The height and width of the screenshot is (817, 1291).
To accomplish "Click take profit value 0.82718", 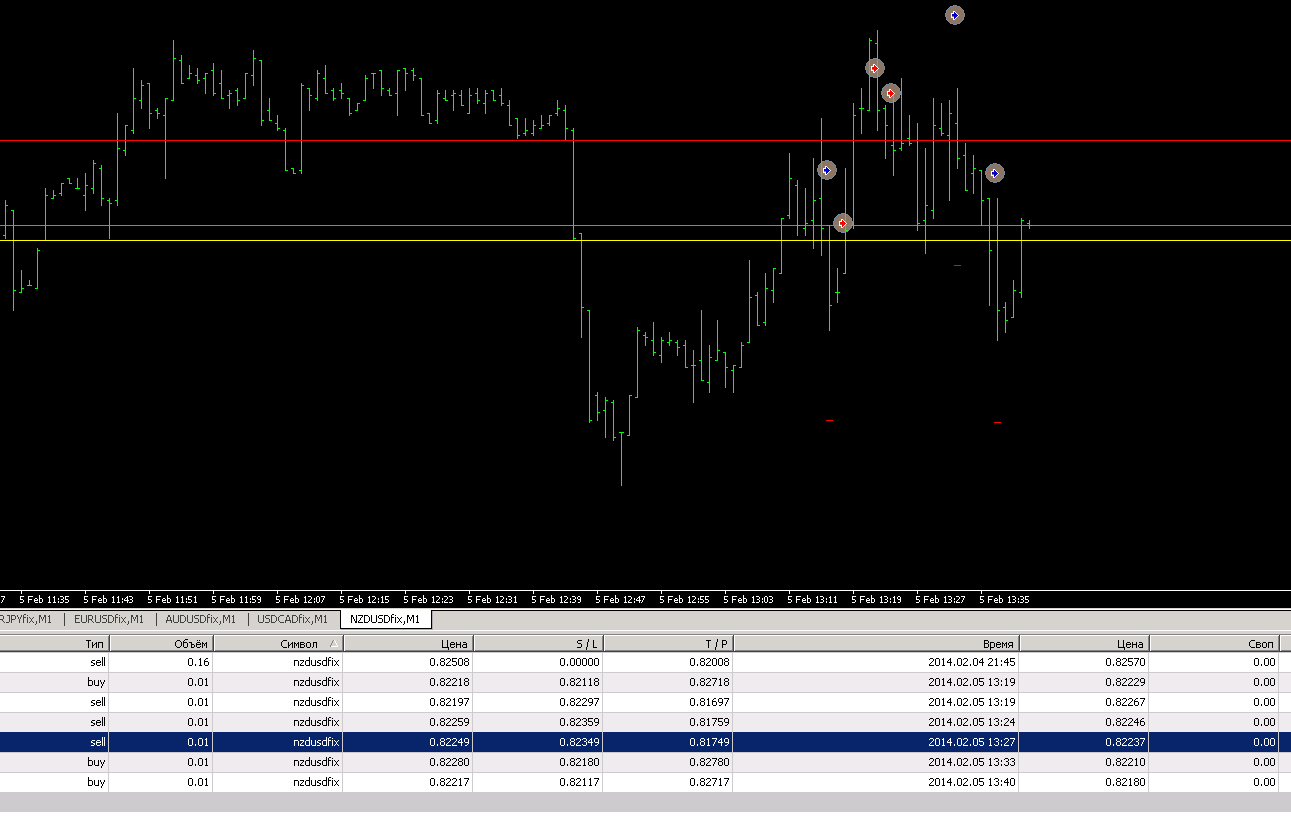I will 709,682.
